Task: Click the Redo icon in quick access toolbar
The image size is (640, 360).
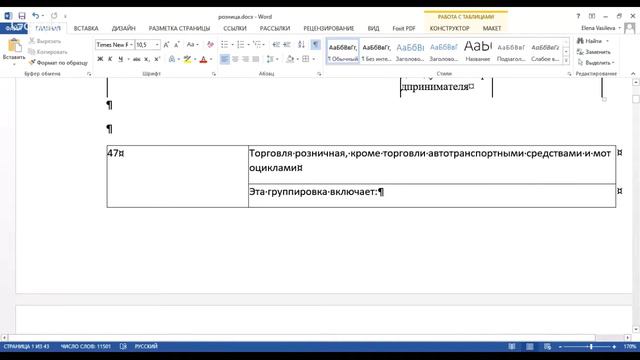Action: tap(54, 16)
